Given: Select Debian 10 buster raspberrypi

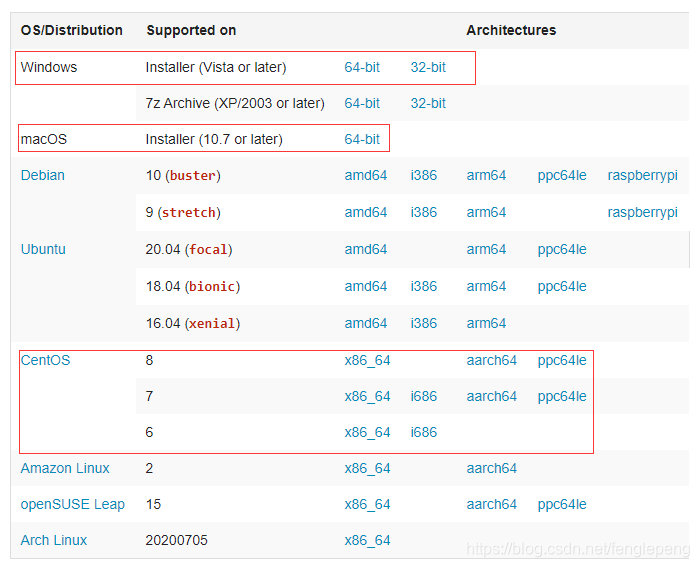Looking at the screenshot, I should [642, 175].
